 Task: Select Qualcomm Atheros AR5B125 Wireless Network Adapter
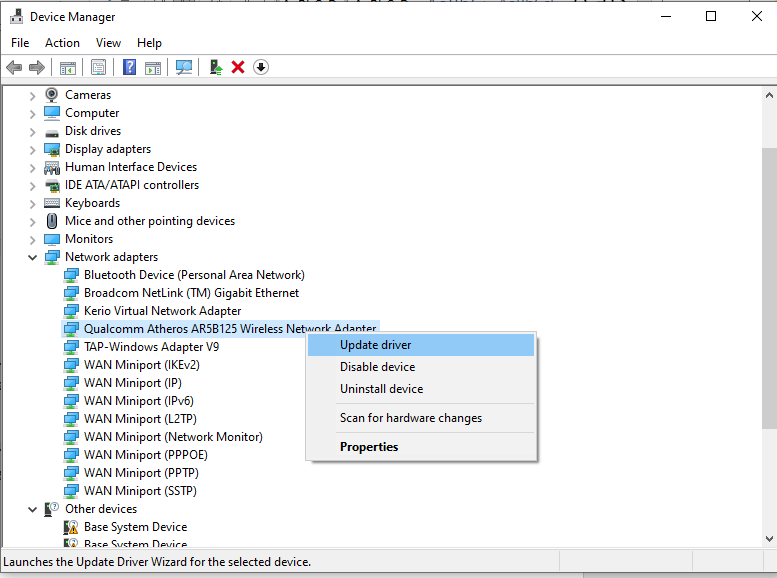(230, 329)
